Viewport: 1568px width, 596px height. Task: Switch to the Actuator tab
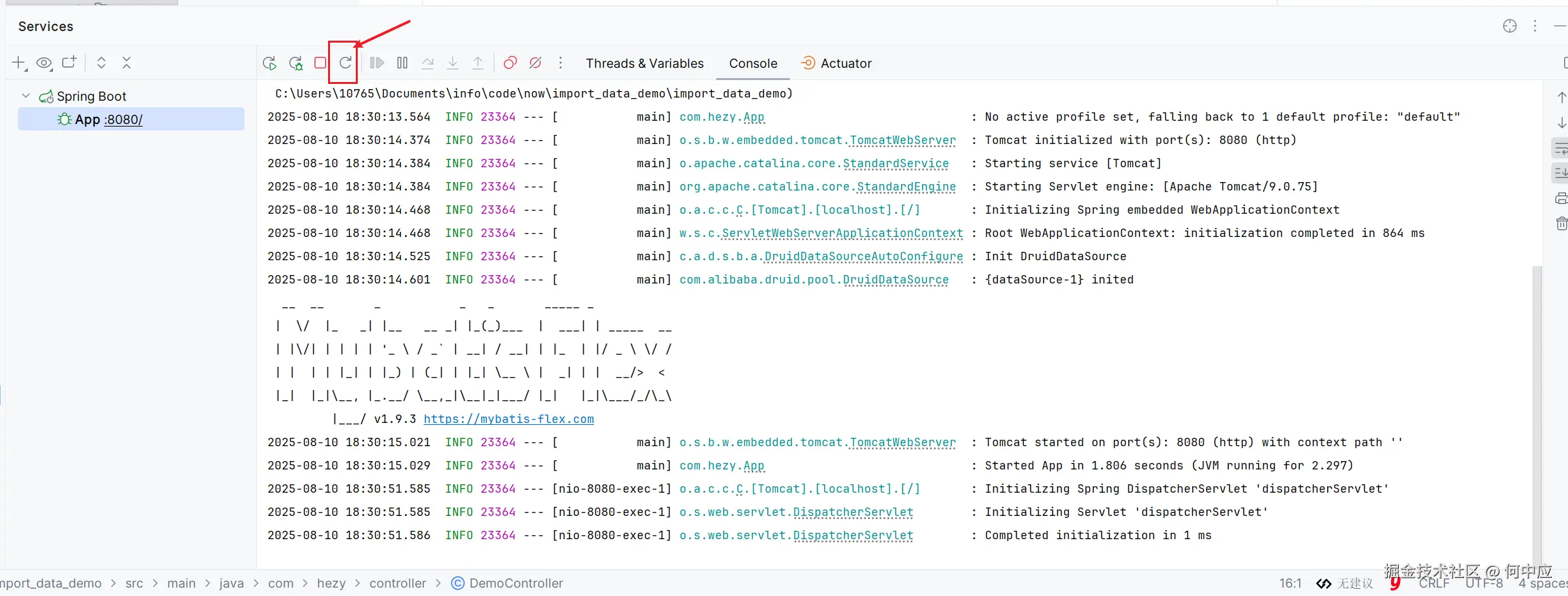pos(836,63)
